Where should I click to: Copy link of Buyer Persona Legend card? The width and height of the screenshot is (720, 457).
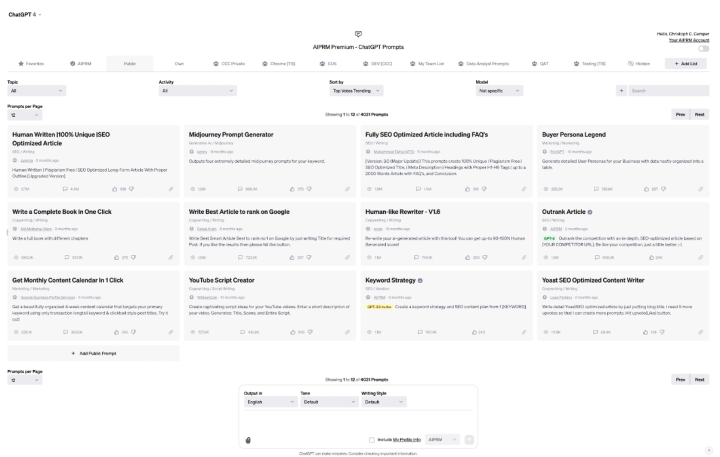coord(700,188)
